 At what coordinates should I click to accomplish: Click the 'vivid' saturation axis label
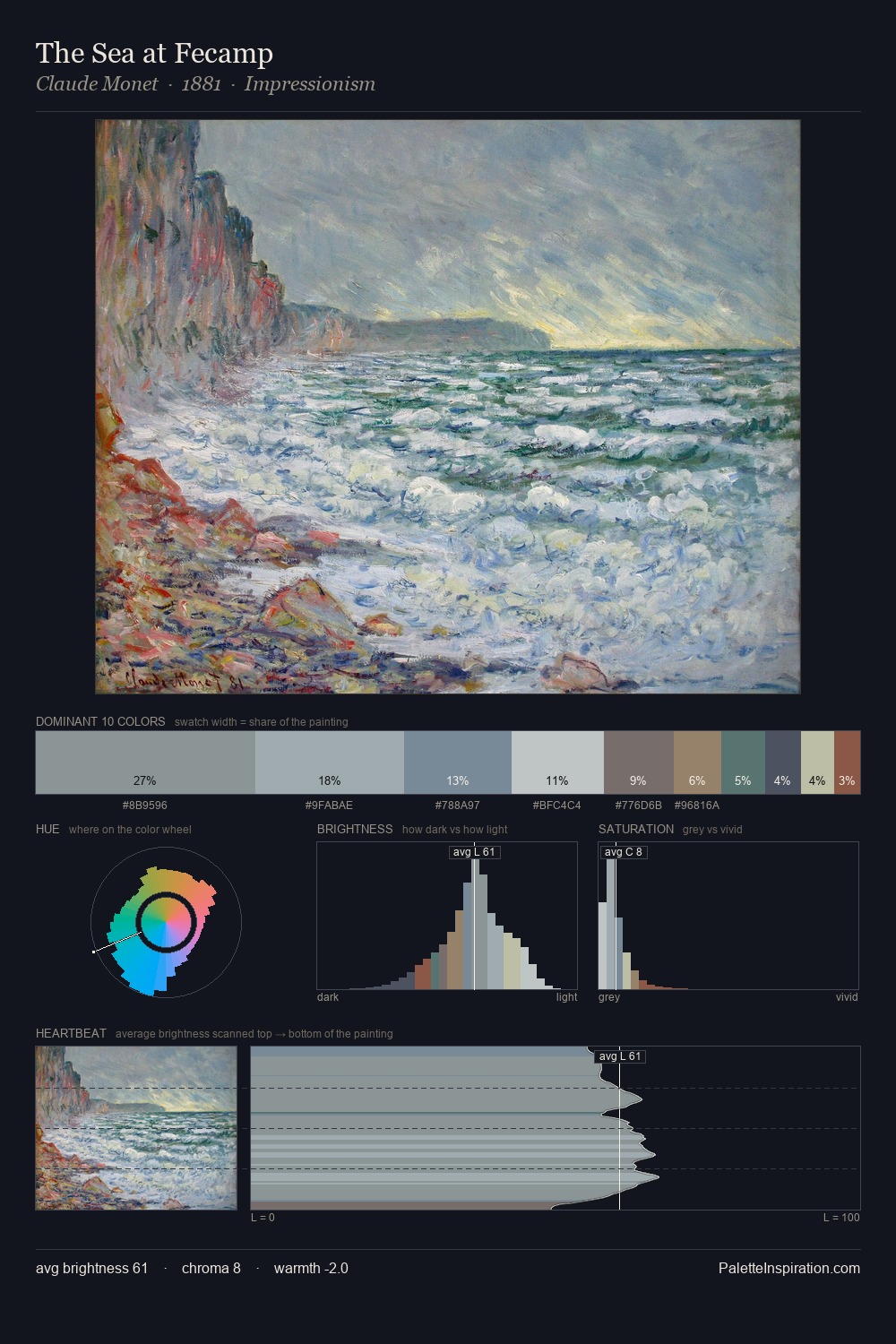pyautogui.click(x=847, y=997)
